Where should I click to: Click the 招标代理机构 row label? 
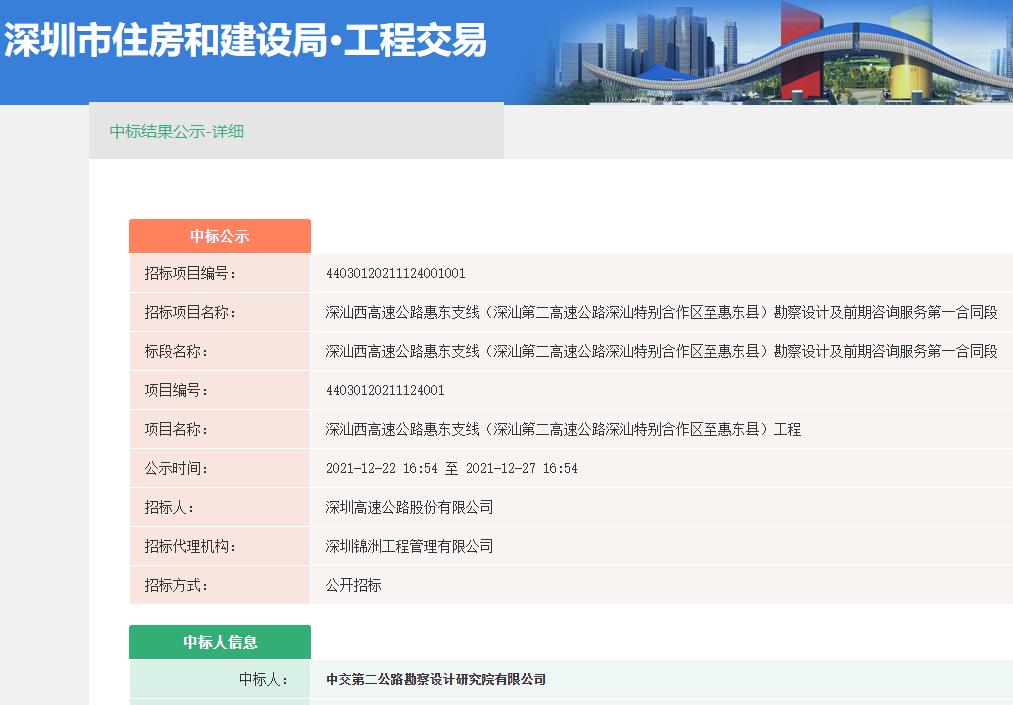(190, 546)
